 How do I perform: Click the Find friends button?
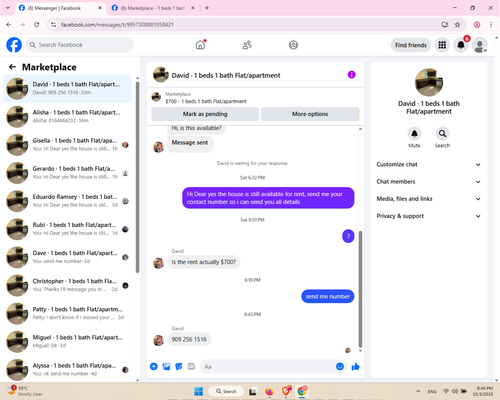pos(411,45)
